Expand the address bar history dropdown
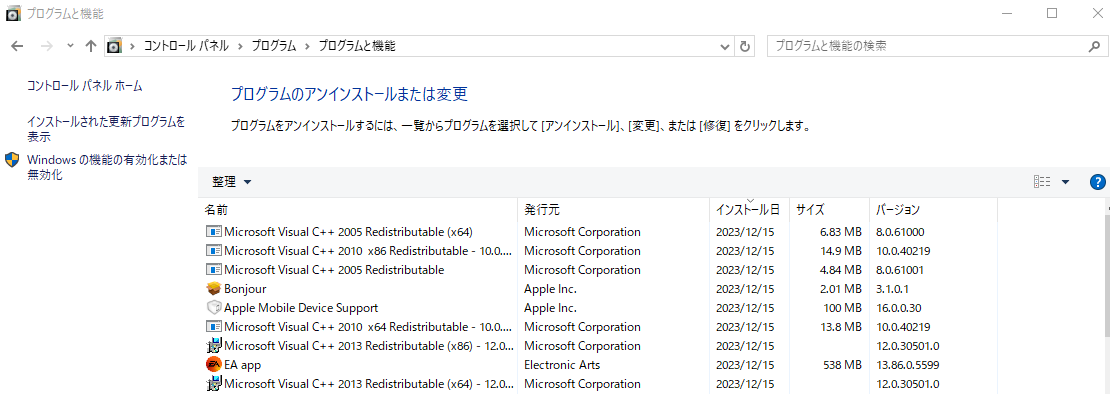Viewport: 1110px width, 394px height. tap(725, 46)
